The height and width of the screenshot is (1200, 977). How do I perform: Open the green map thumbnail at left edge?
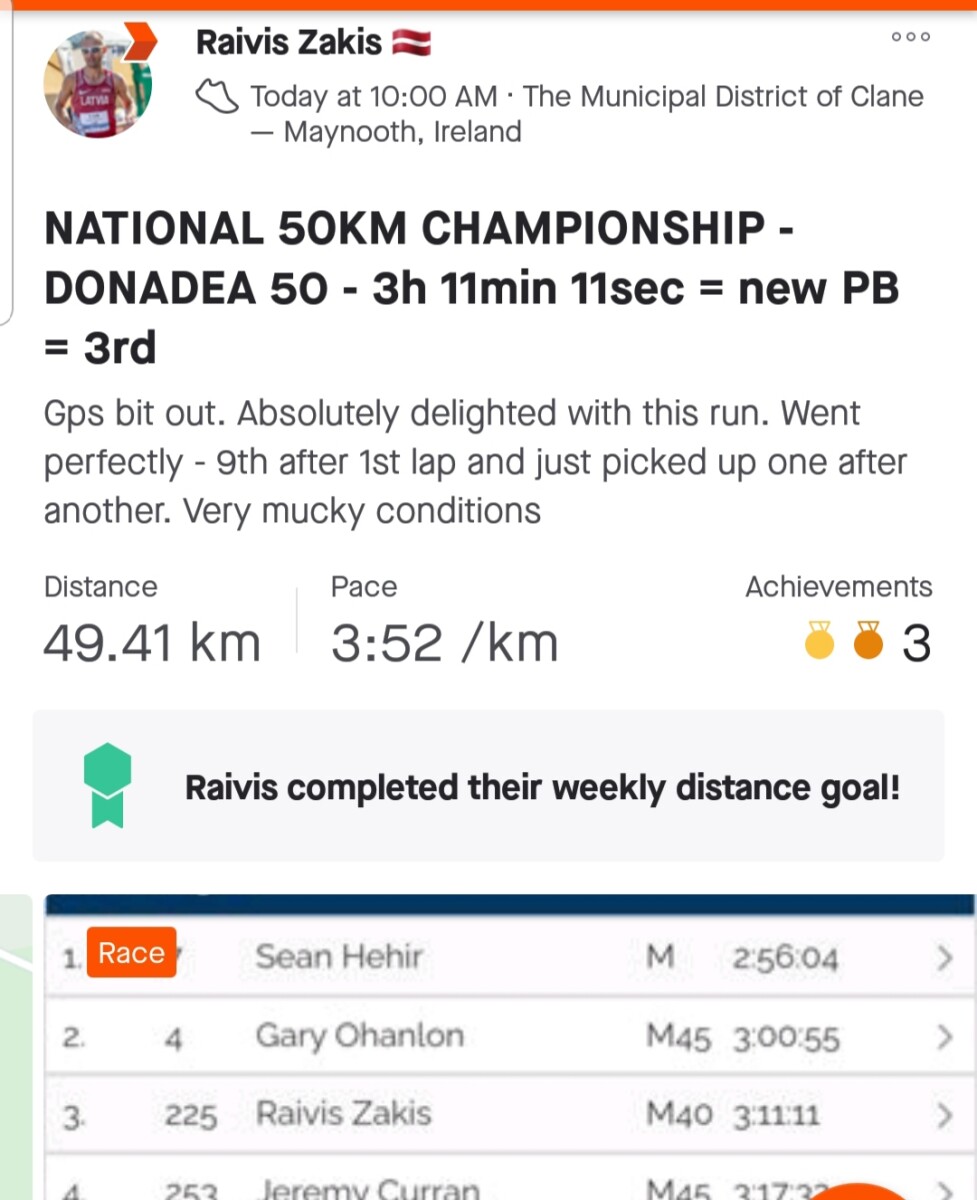(x=16, y=1047)
